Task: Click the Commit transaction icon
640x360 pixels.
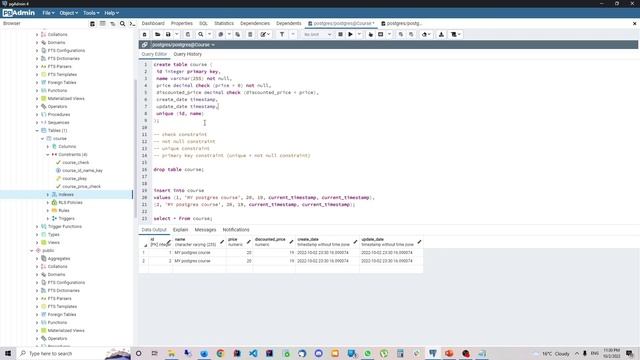Action: (401, 35)
